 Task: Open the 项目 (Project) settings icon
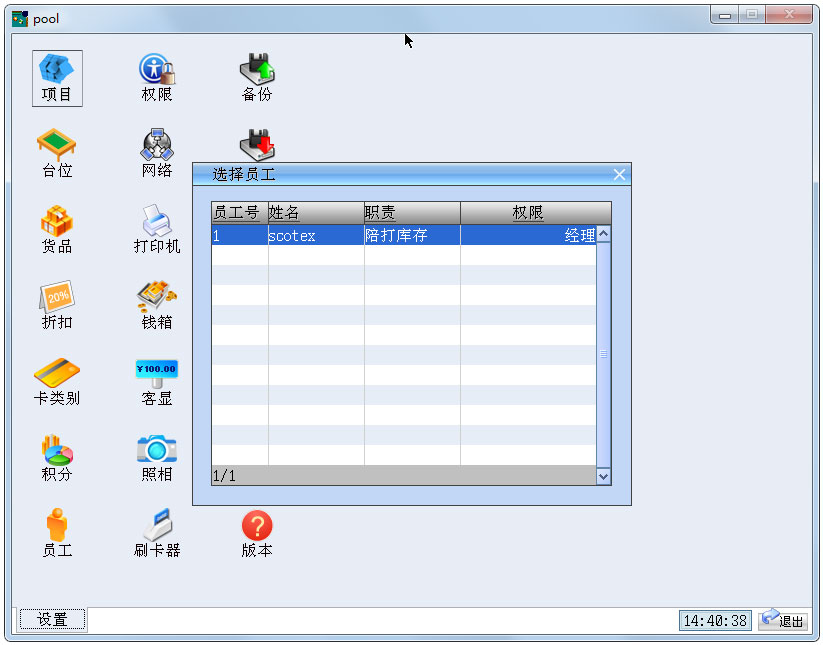57,78
